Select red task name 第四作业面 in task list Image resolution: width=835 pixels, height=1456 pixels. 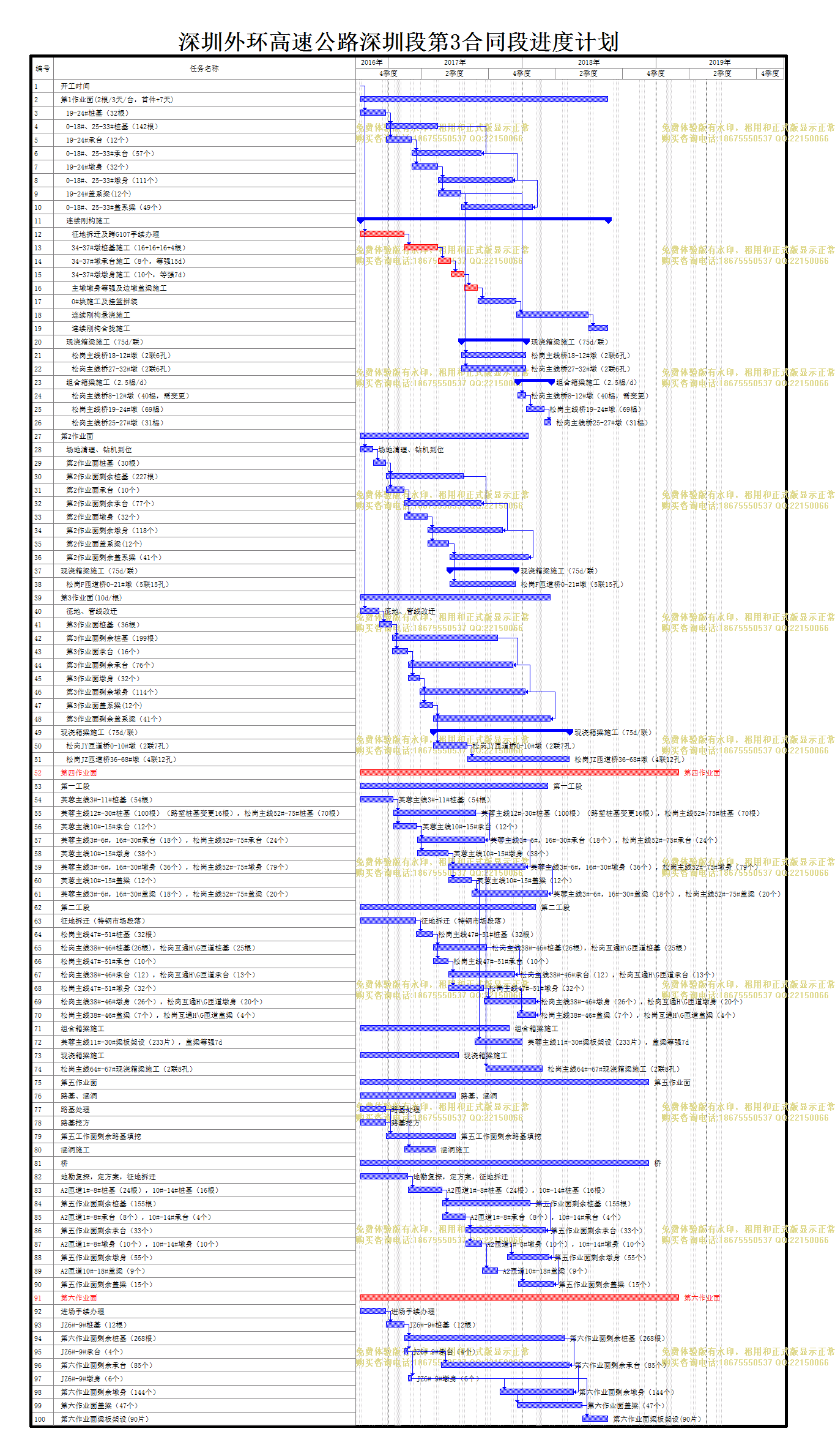click(x=79, y=773)
